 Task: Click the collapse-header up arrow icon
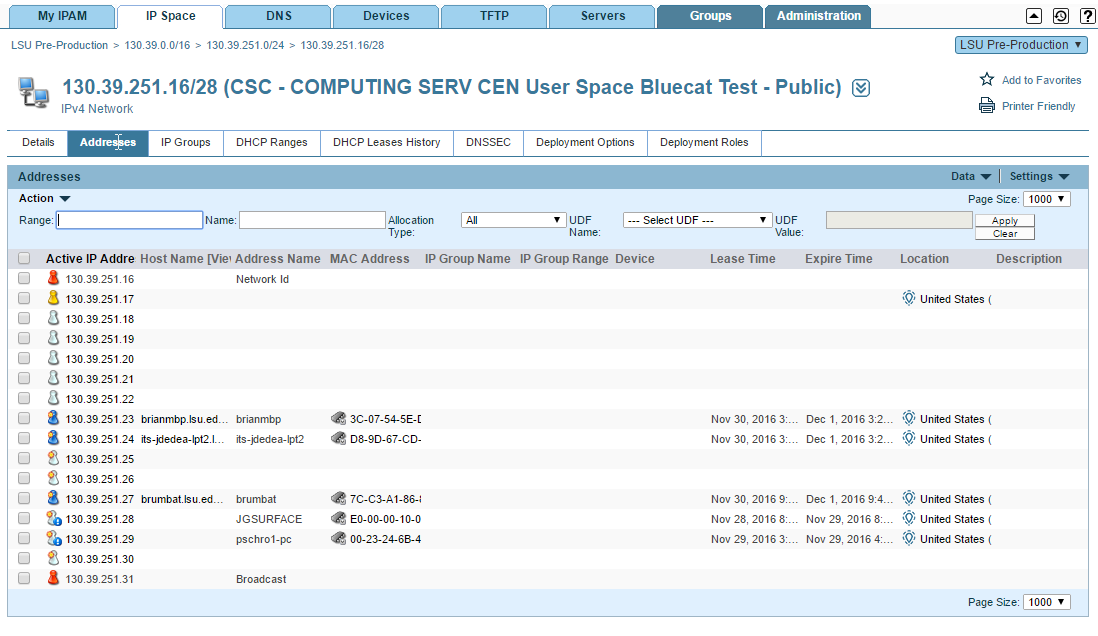(1034, 16)
